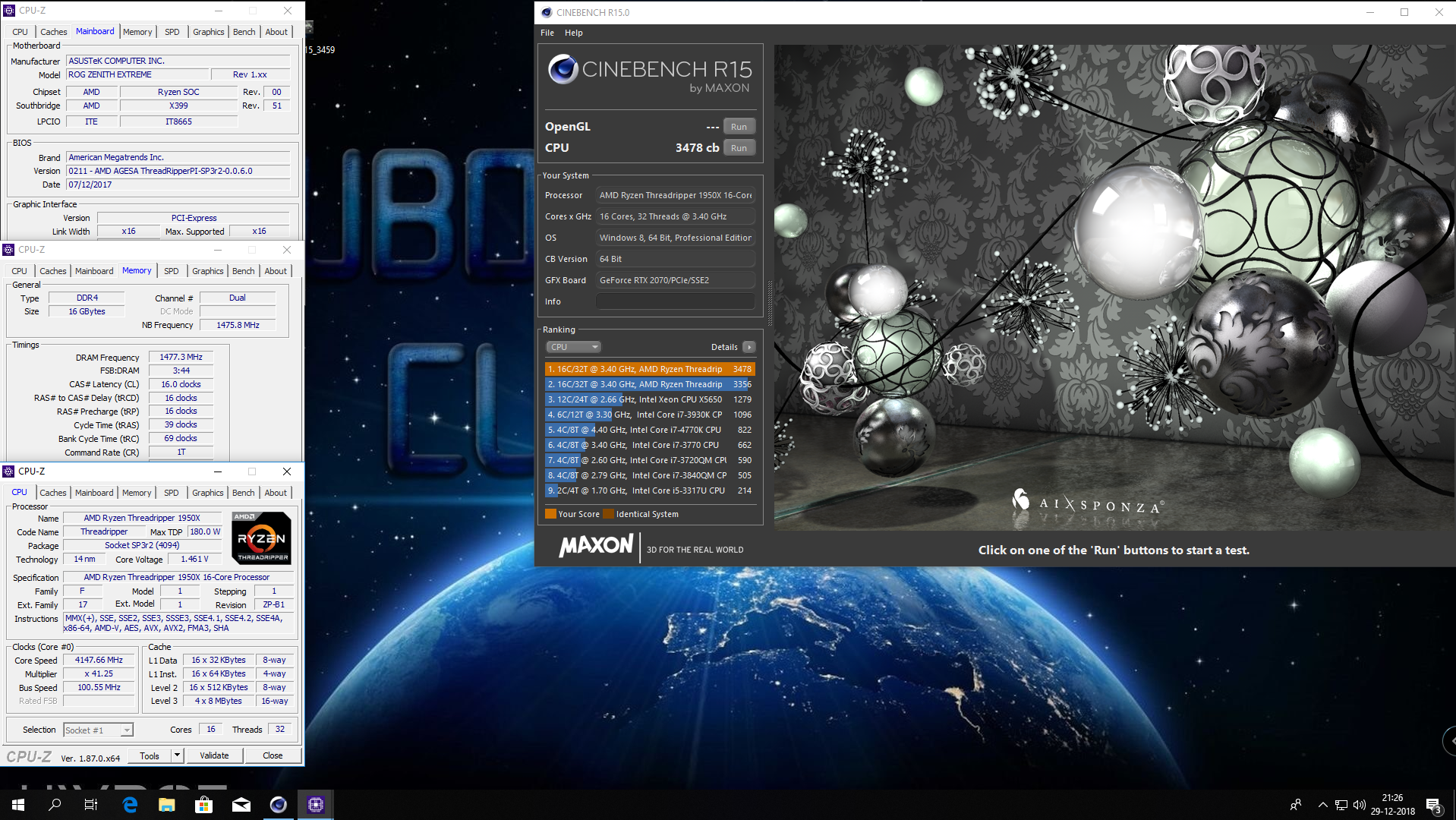Click CPU-Z app icon in top window title
Viewport: 1456px width, 820px height.
[x=9, y=11]
